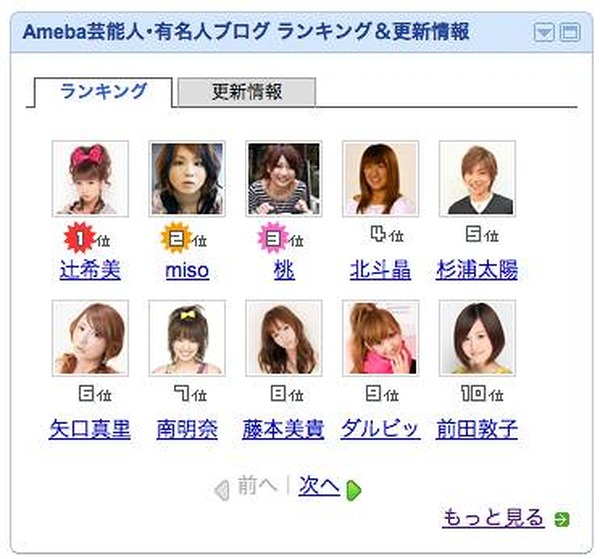Click the green next page arrow
Viewport: 600px width, 559px height.
pos(353,490)
